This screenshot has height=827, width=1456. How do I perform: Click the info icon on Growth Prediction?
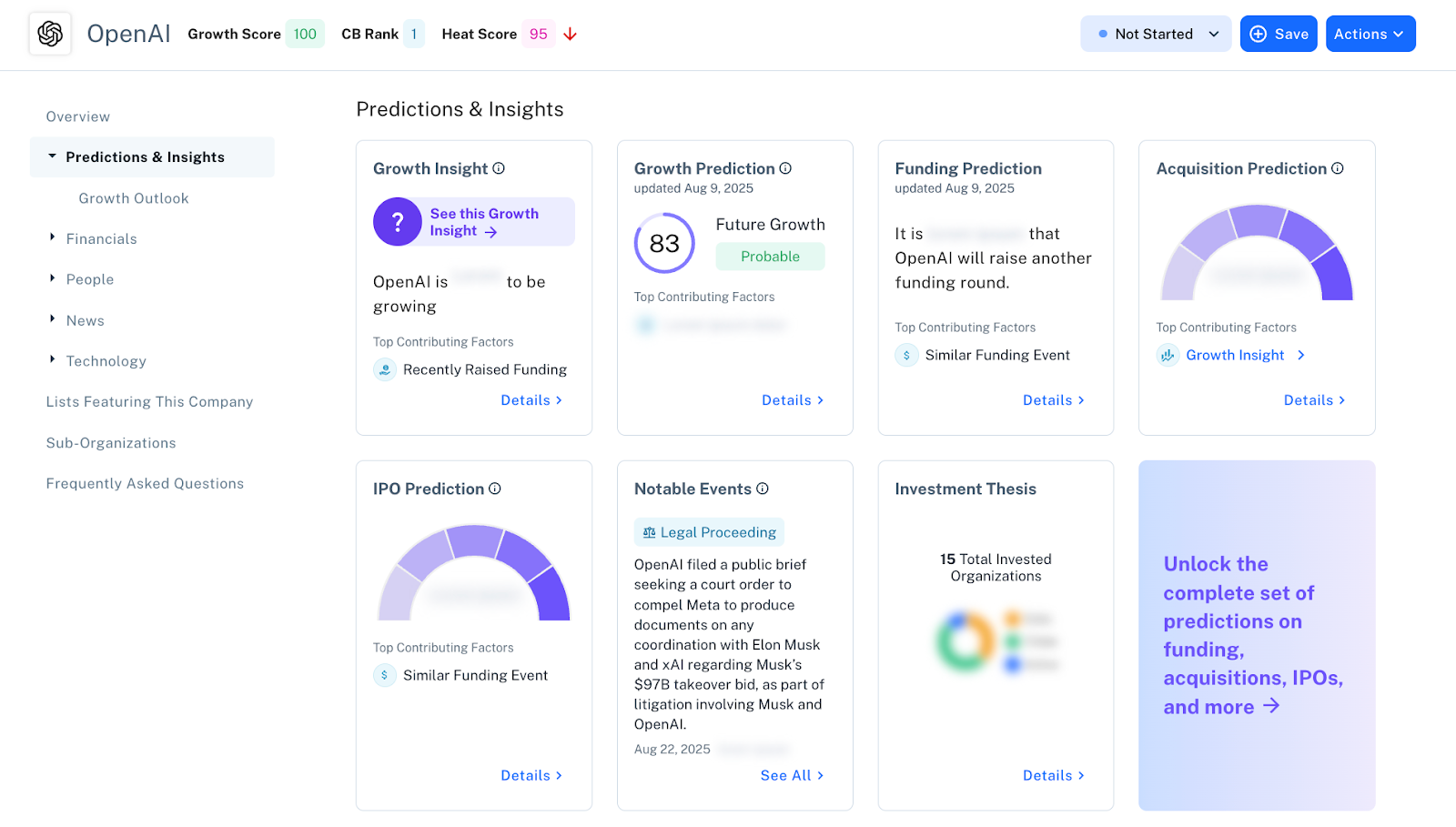786,167
